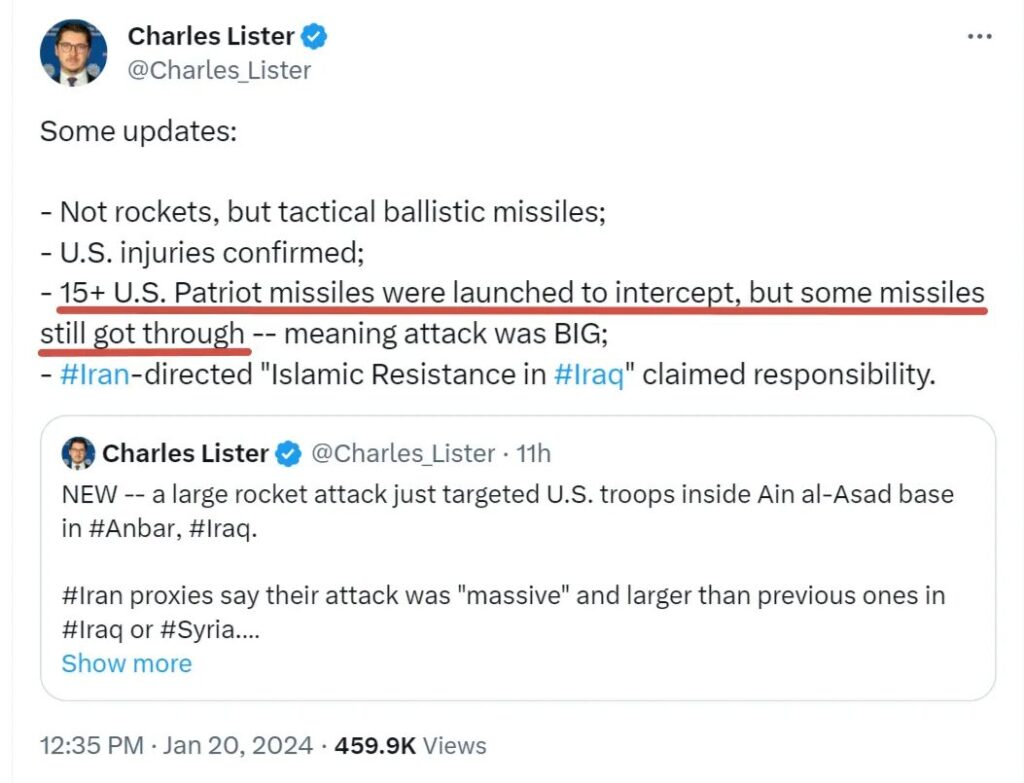The image size is (1024, 783).
Task: Click the verified badge in the quoted tweet
Action: click(288, 454)
